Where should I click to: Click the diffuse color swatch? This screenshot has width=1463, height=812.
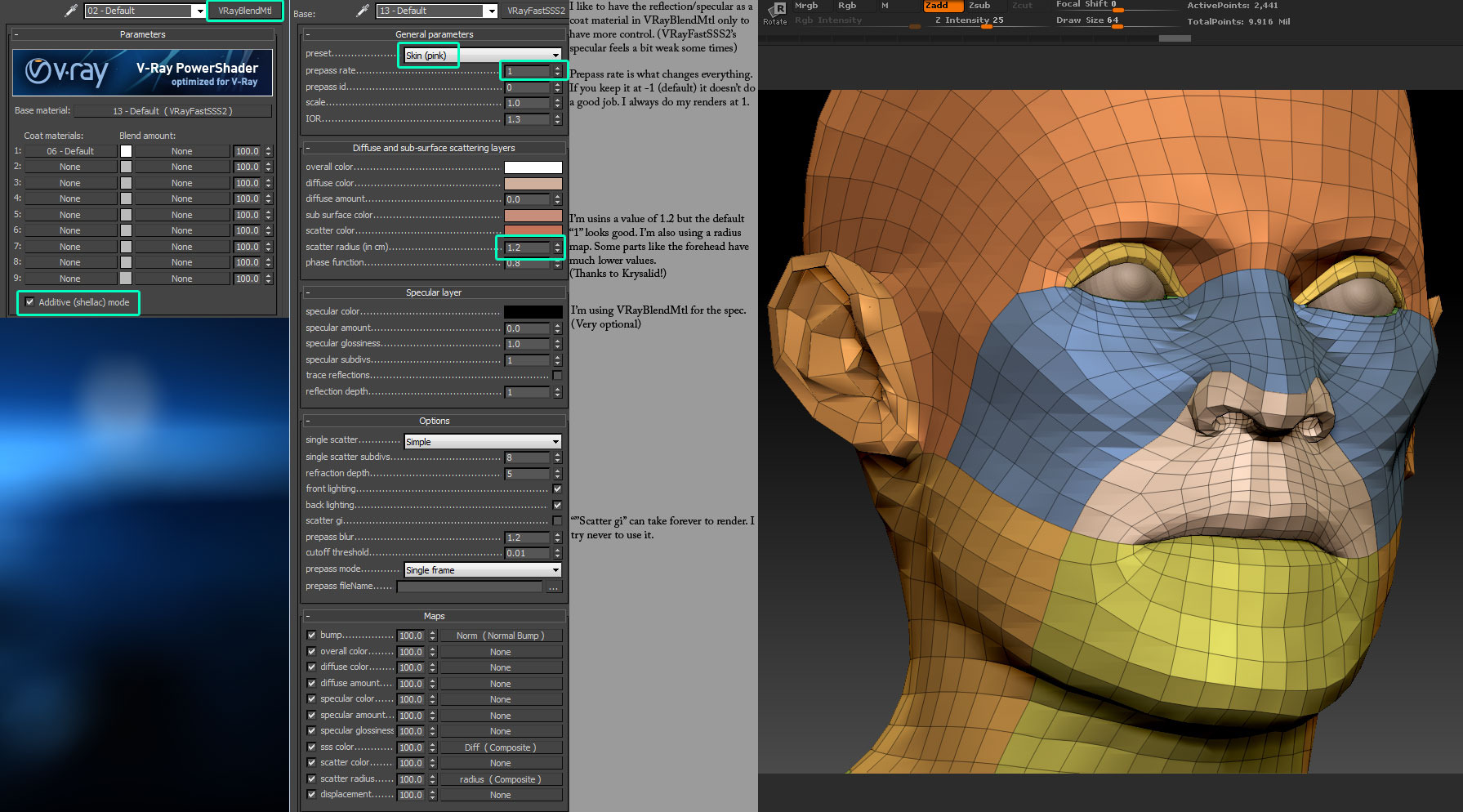(x=533, y=184)
